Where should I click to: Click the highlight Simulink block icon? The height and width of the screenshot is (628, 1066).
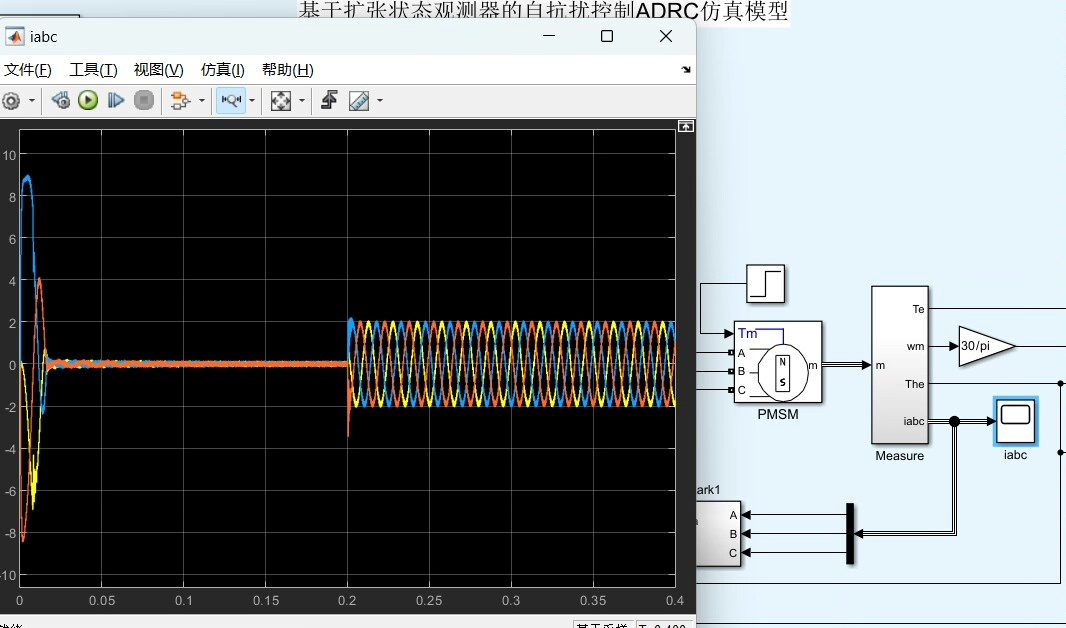pyautogui.click(x=180, y=101)
